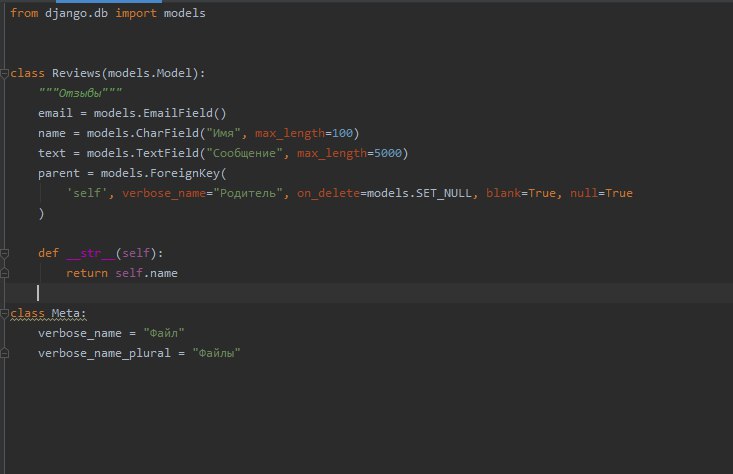Click 'verbose_name_plural' variable

coord(104,353)
